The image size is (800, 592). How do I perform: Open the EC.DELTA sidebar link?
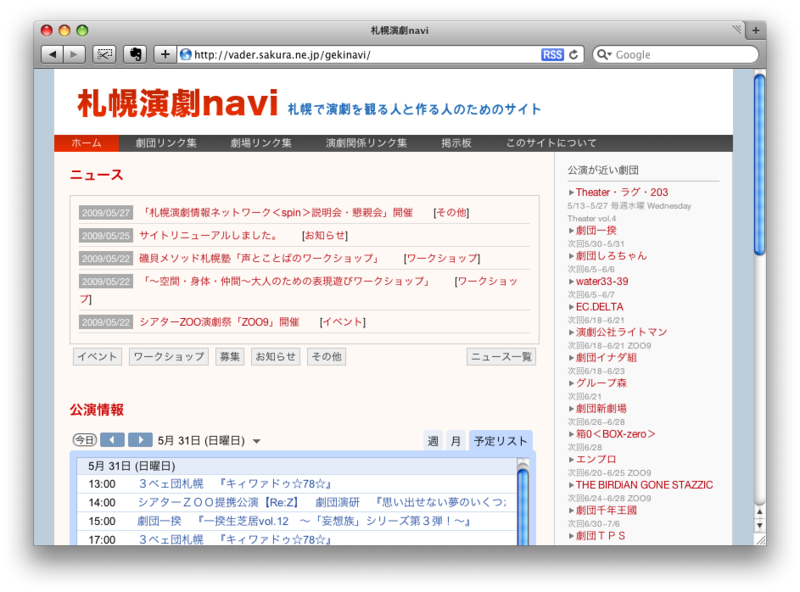599,307
